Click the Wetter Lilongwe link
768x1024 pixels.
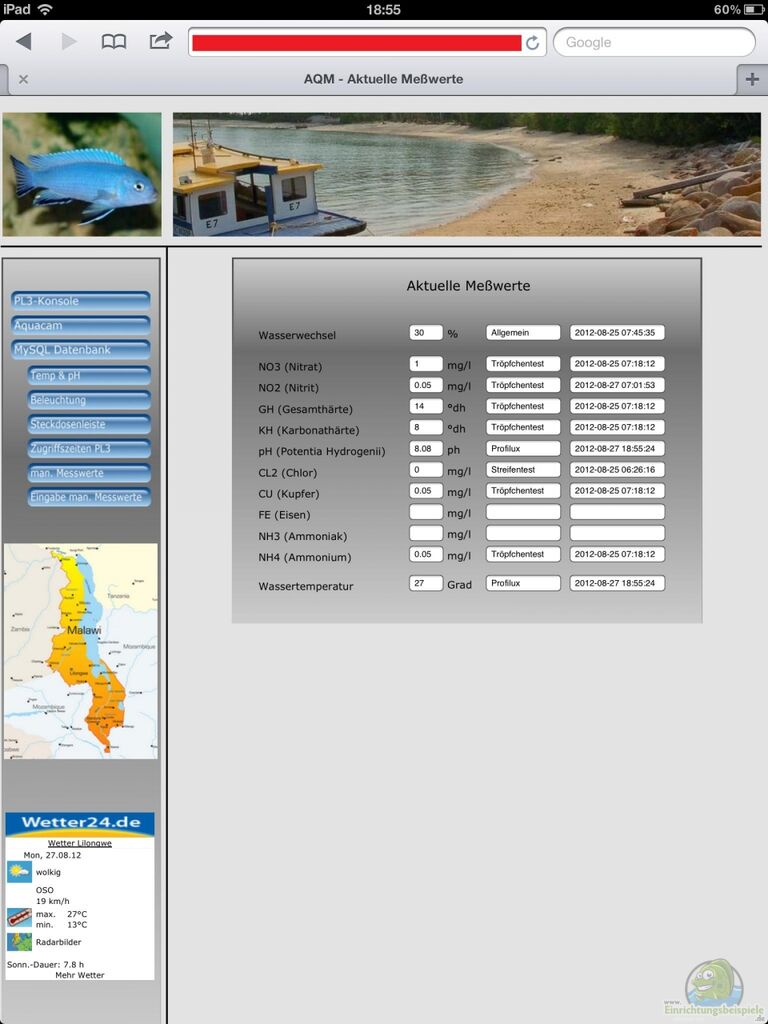click(80, 843)
